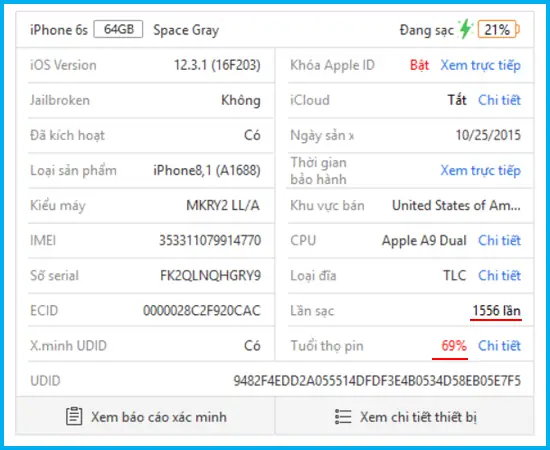Open Chi tiết link for Loại đĩa
Viewport: 550px width, 450px height.
coord(499,276)
